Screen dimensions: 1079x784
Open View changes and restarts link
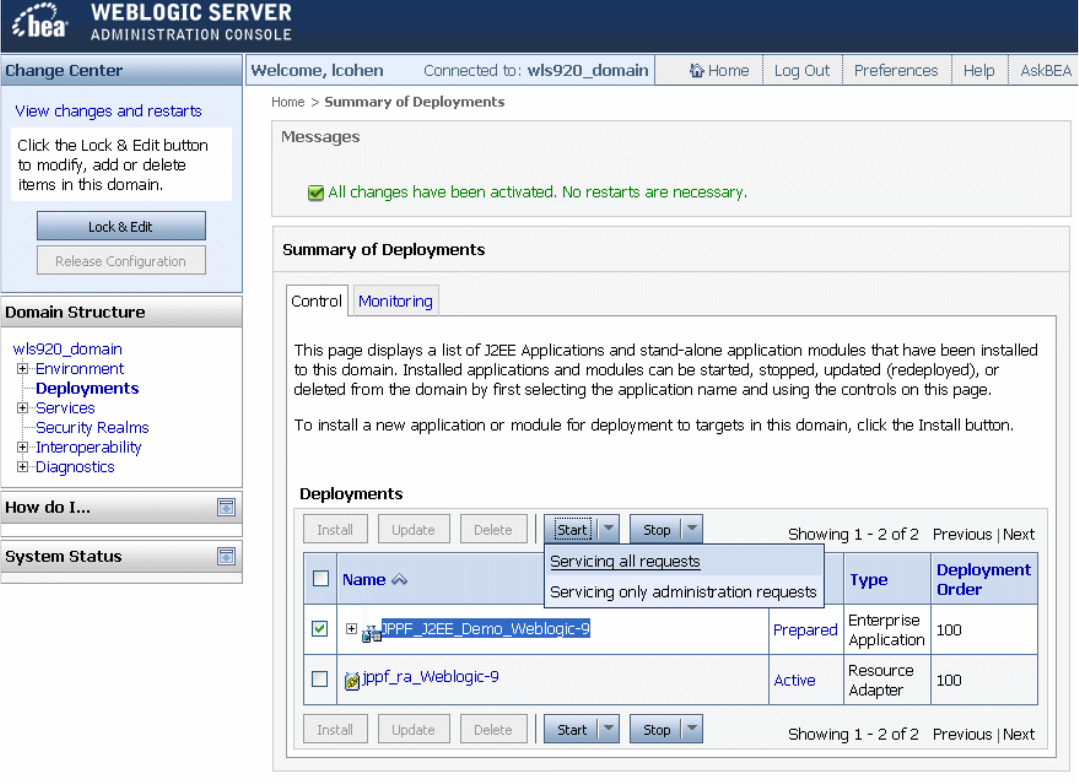[108, 111]
